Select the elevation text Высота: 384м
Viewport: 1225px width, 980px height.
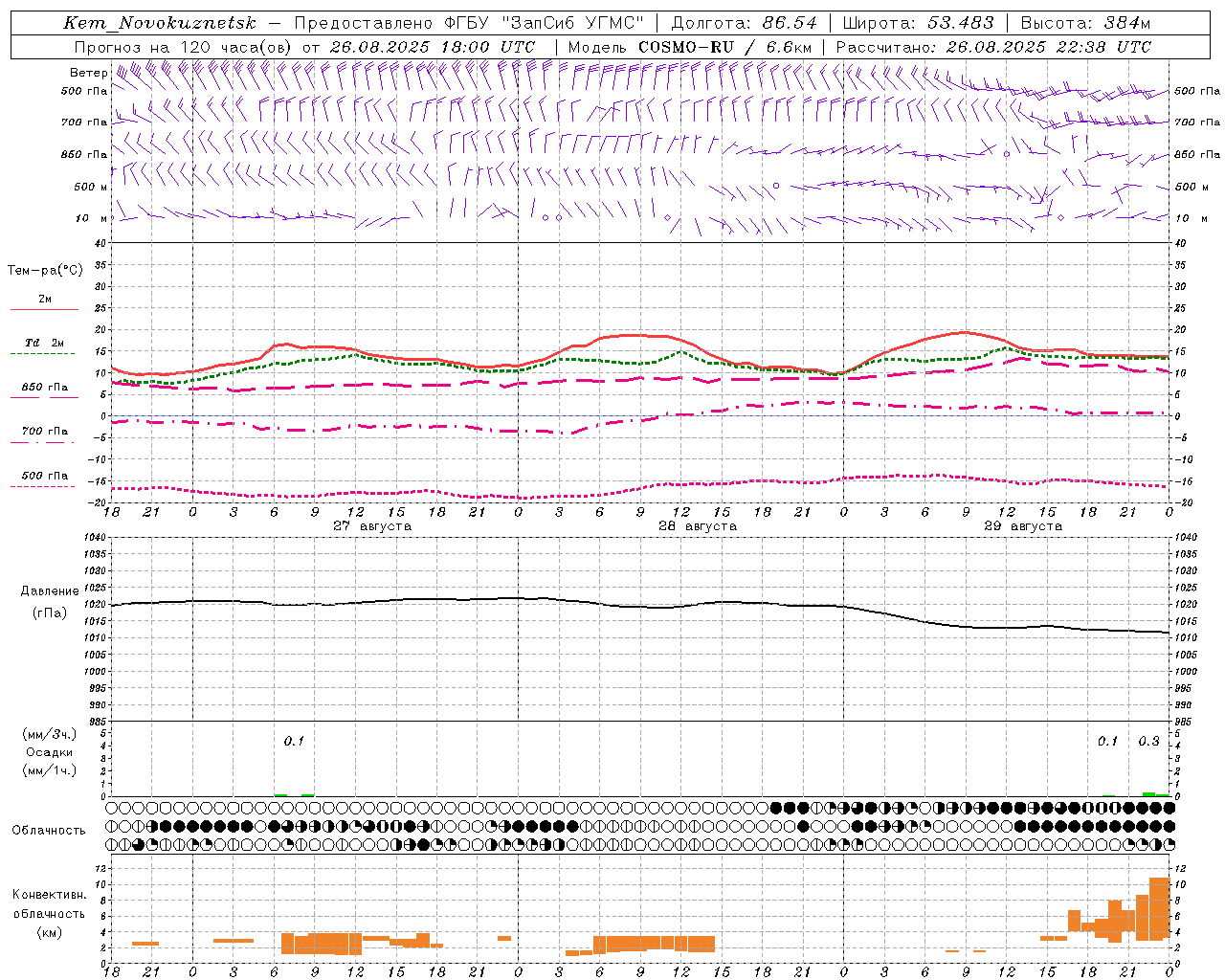[x=1085, y=23]
